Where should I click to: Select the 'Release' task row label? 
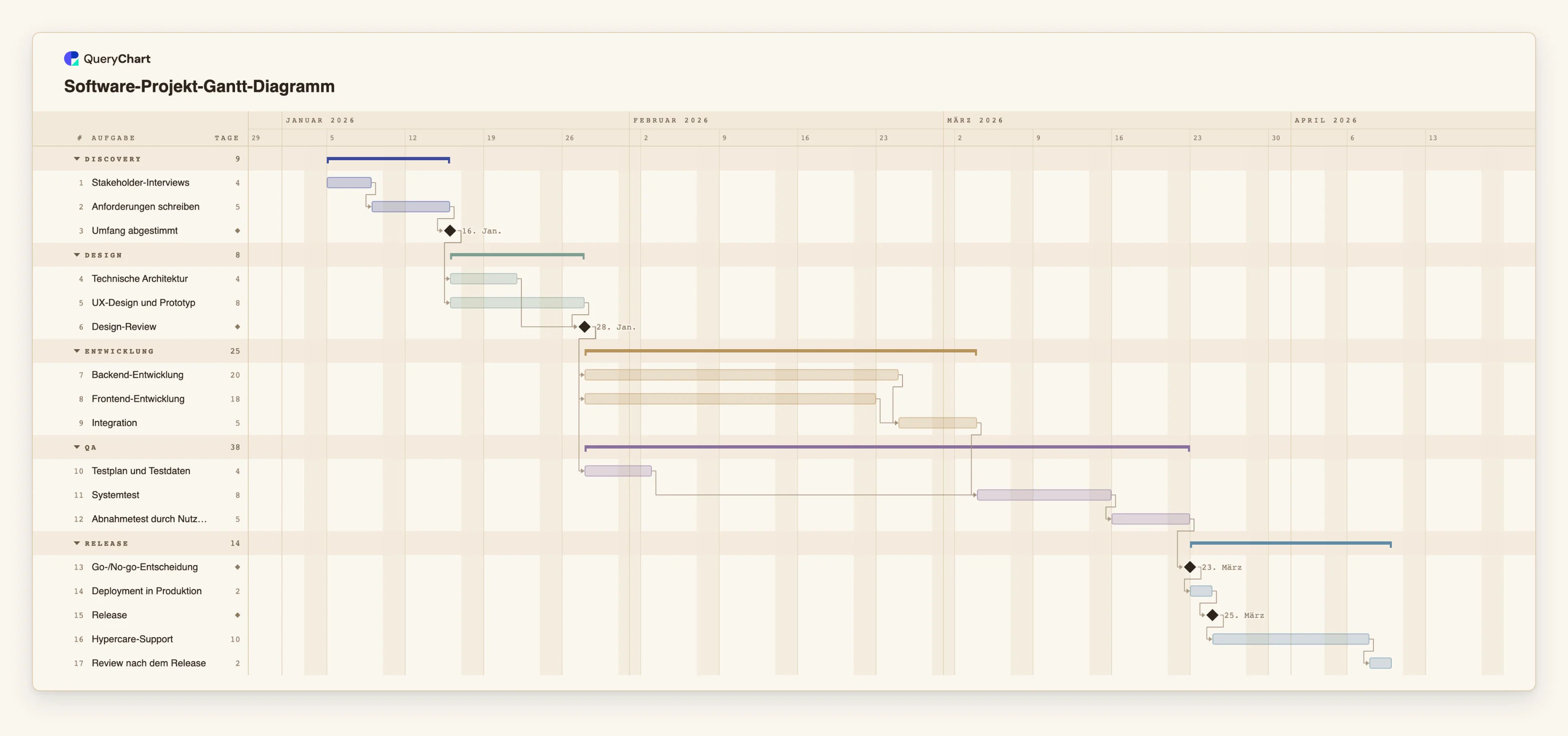pos(110,615)
